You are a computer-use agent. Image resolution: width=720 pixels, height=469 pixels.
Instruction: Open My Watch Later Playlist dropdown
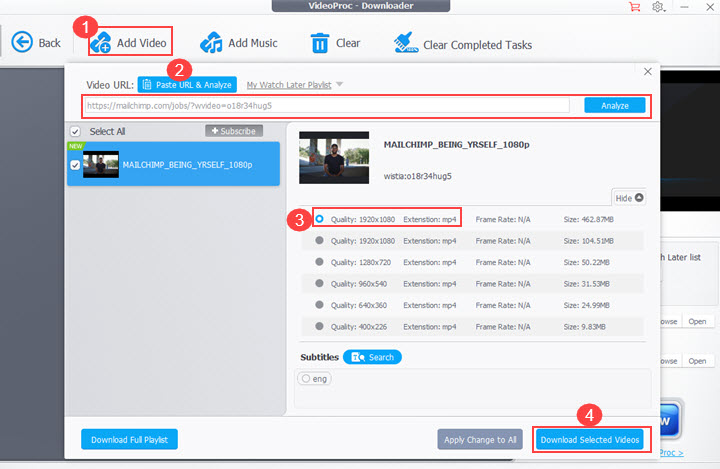coord(294,85)
